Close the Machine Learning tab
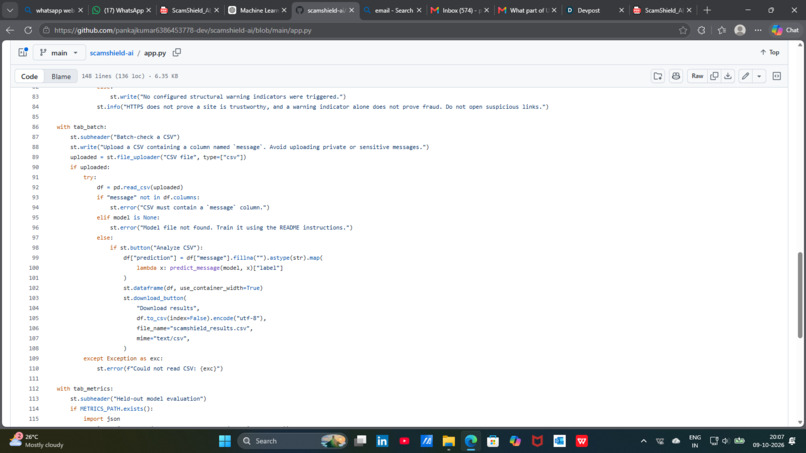 click(x=284, y=10)
